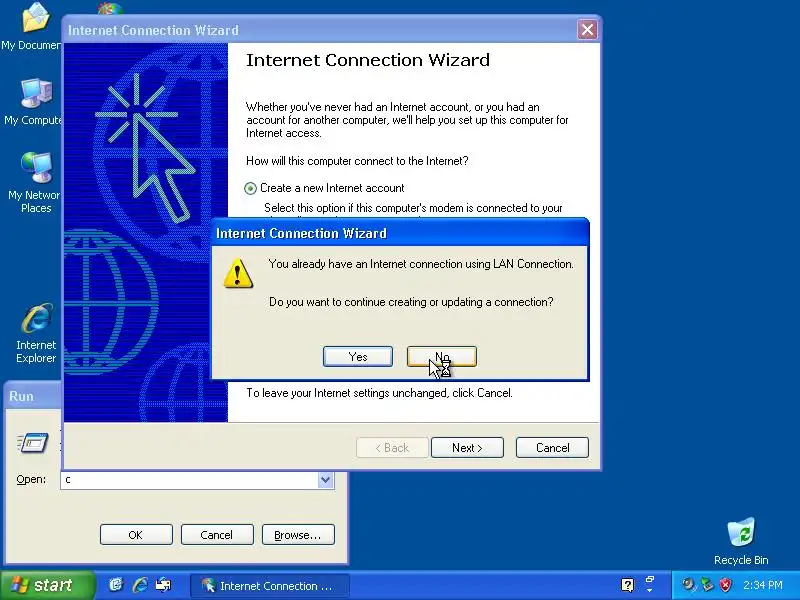This screenshot has width=800, height=600.
Task: Click Cancel in the Run dialog
Action: pos(217,535)
